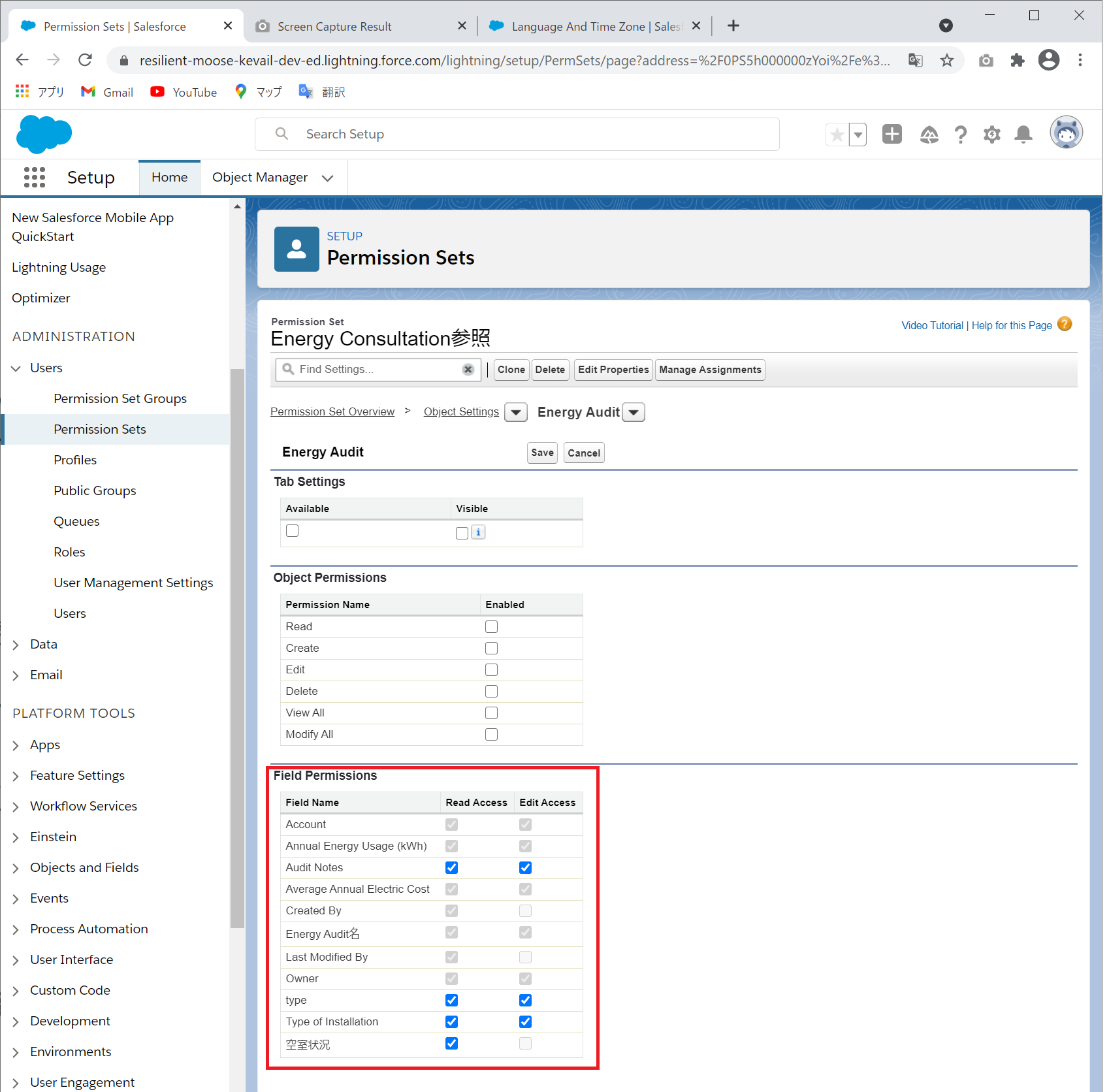Viewport: 1109px width, 1092px height.
Task: Open Permission Set Groups in sidebar
Action: (120, 398)
